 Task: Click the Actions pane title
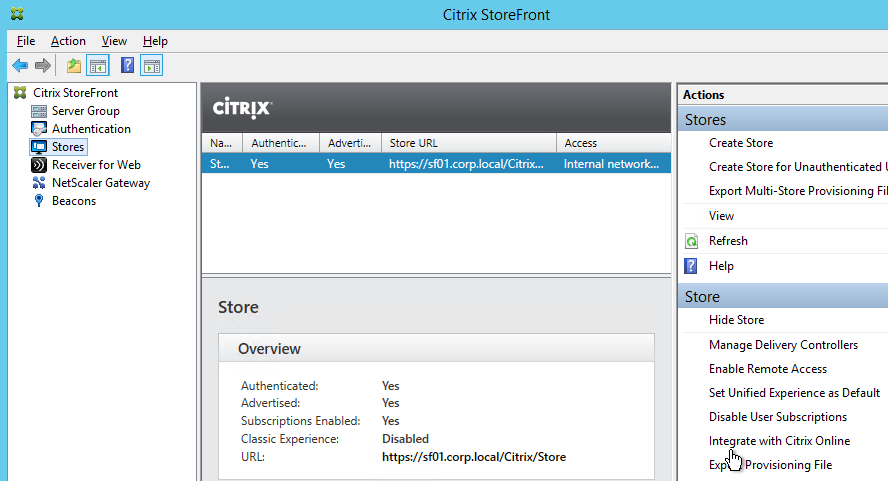point(703,95)
